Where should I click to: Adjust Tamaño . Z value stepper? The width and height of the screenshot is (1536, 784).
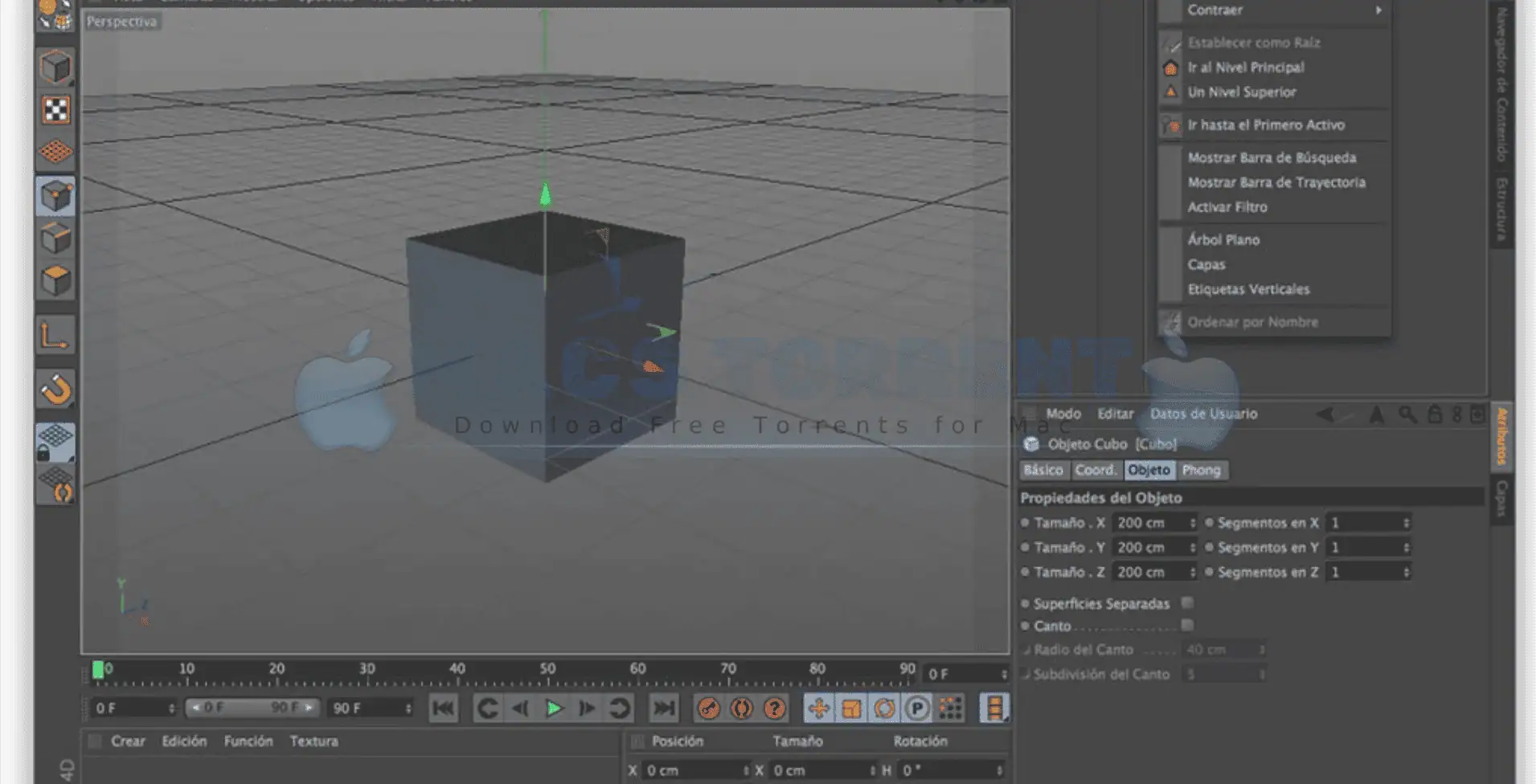click(1193, 573)
